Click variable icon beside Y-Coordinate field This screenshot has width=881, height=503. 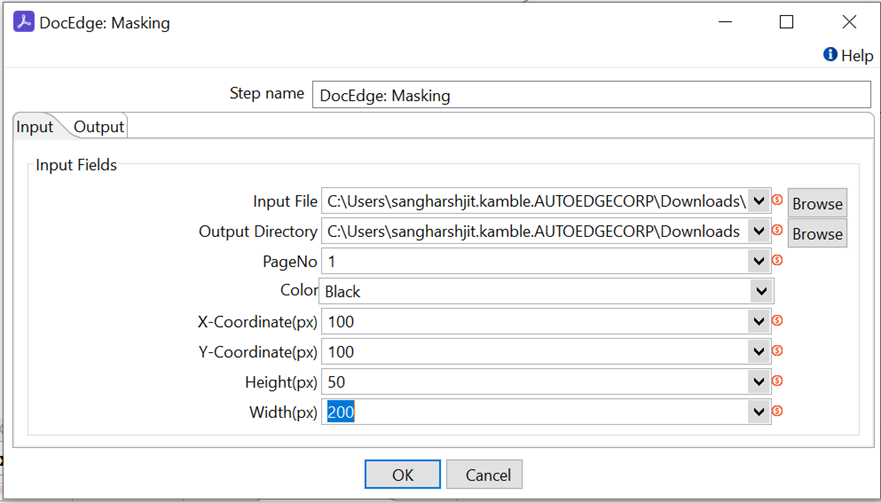[777, 351]
